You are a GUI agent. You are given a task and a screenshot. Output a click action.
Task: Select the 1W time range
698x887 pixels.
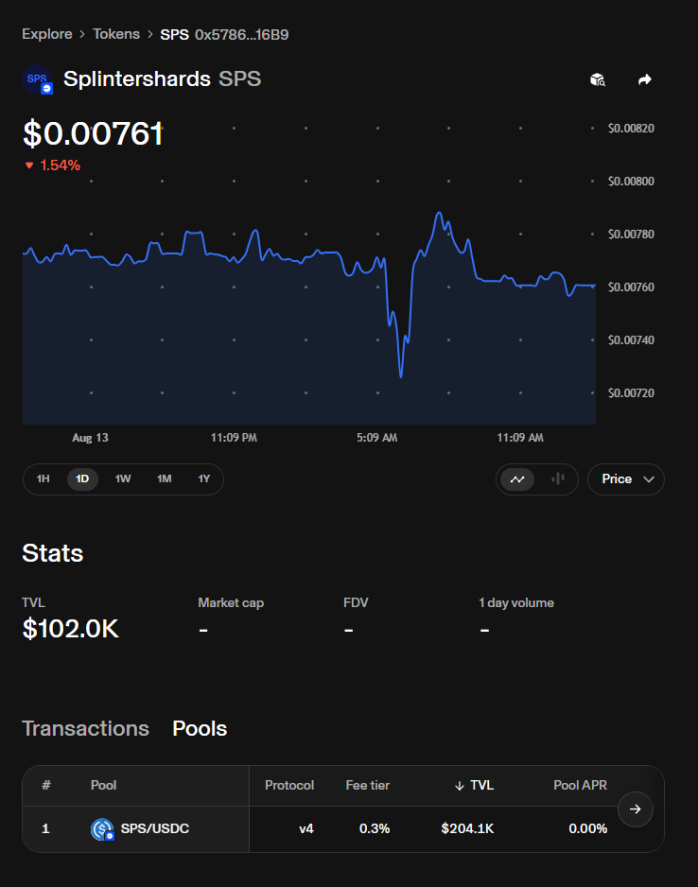point(123,479)
